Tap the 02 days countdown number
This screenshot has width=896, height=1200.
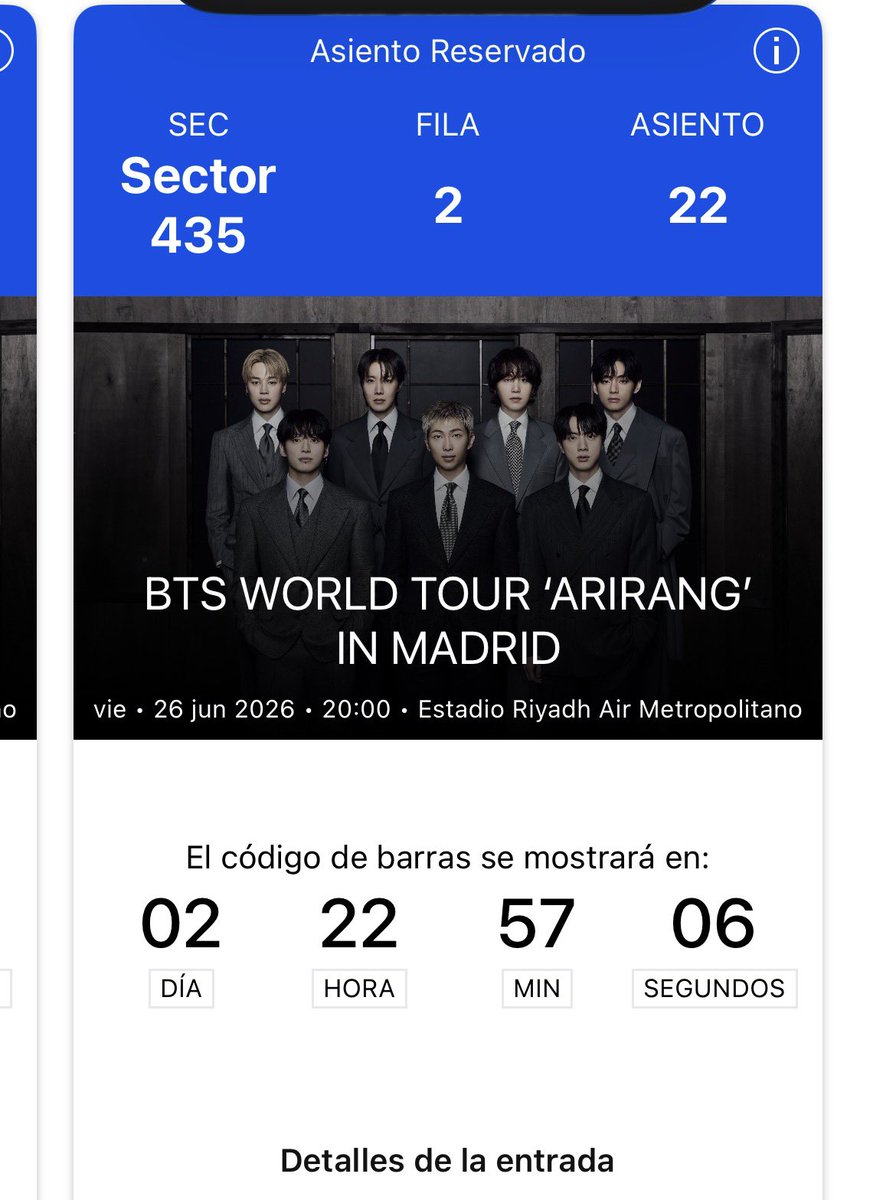tap(181, 924)
